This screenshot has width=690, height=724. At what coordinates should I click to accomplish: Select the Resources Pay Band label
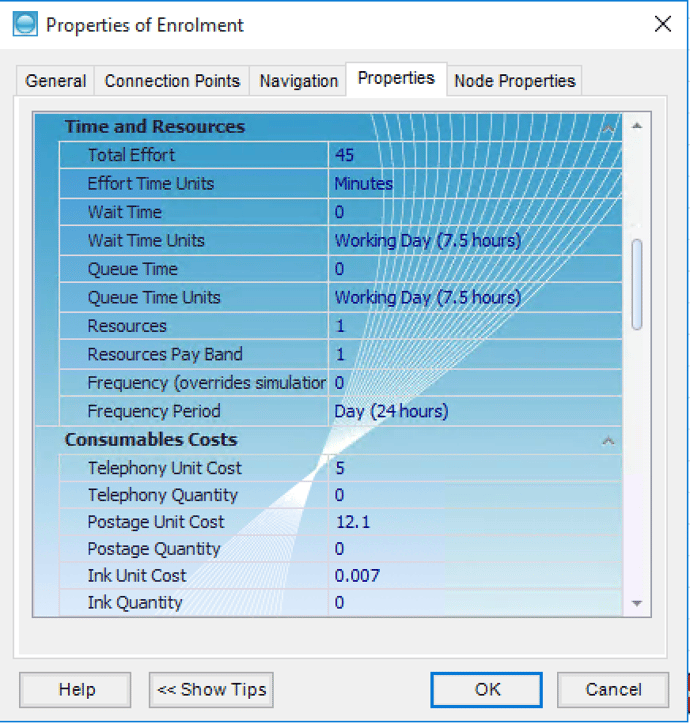pyautogui.click(x=165, y=355)
